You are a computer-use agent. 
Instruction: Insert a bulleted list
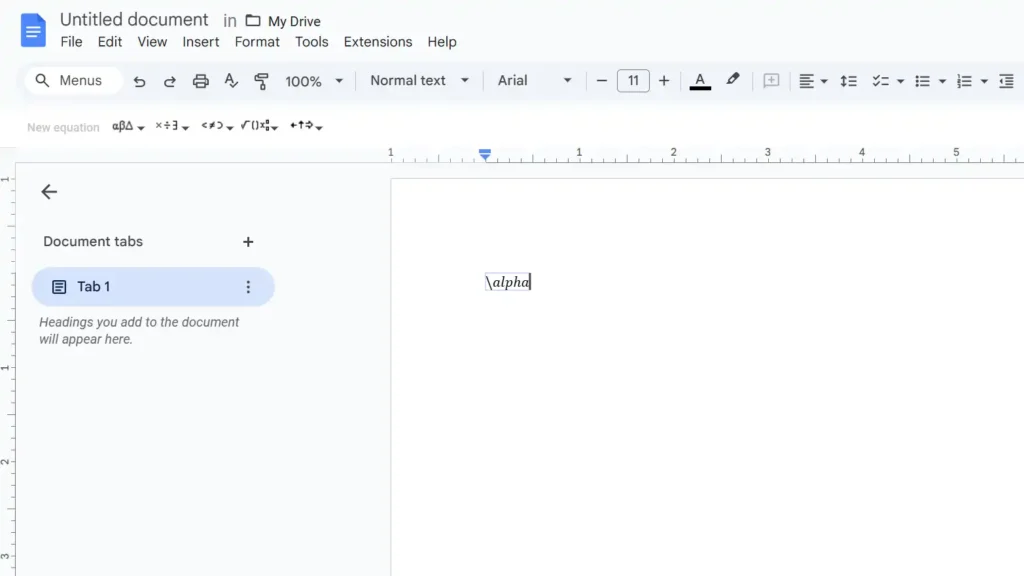922,81
